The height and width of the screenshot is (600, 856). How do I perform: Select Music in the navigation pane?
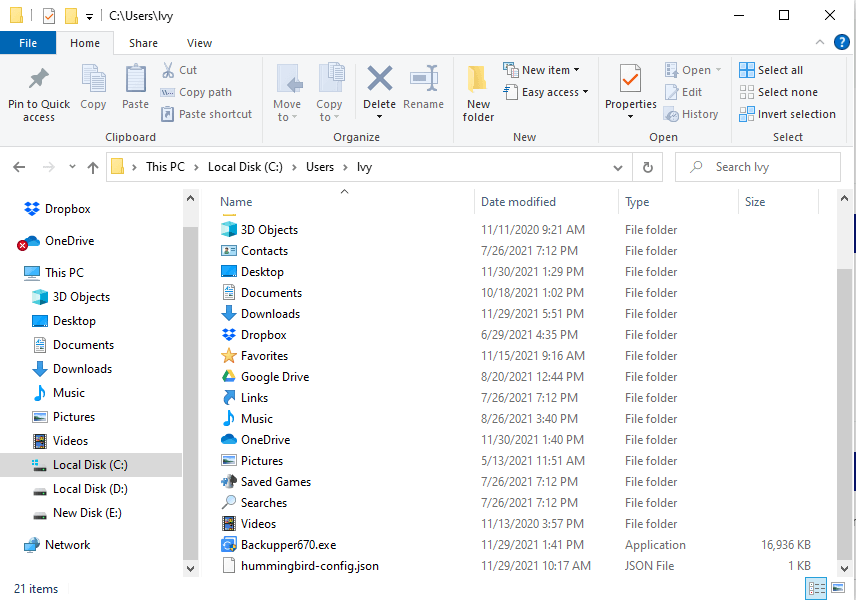point(58,393)
